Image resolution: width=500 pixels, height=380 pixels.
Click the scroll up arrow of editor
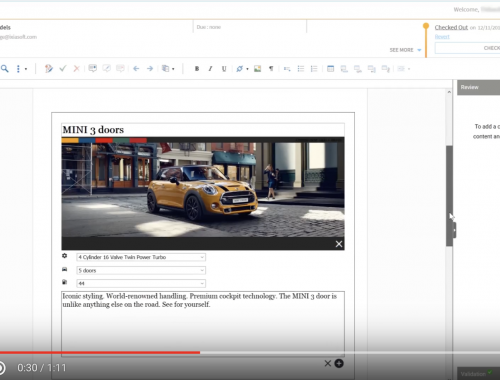coord(449,92)
